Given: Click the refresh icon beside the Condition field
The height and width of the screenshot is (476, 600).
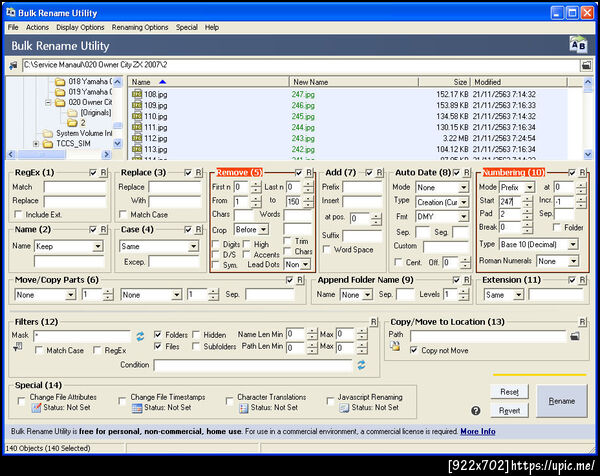Looking at the screenshot, I should pos(361,365).
